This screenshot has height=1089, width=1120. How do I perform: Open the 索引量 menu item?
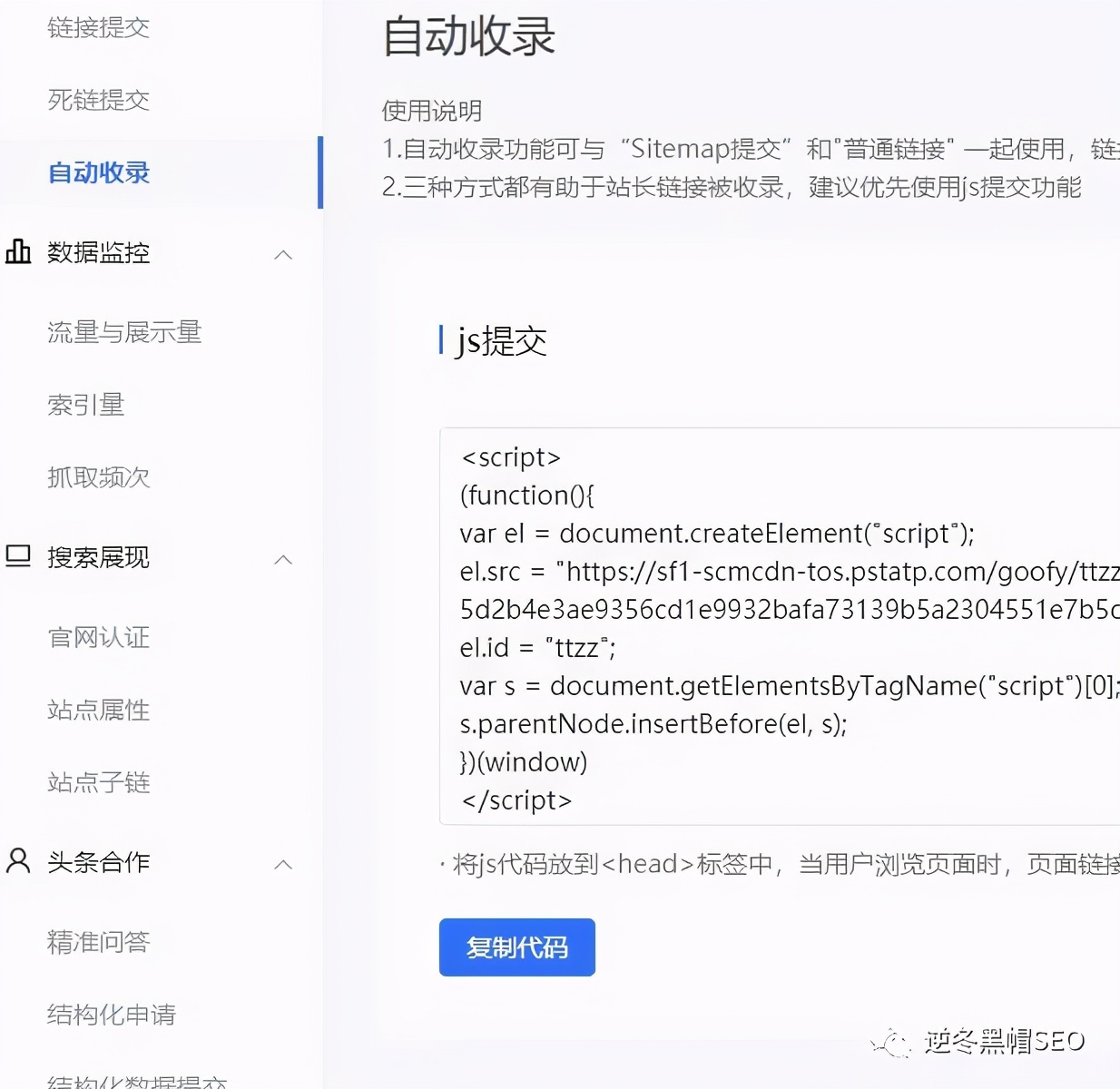85,405
